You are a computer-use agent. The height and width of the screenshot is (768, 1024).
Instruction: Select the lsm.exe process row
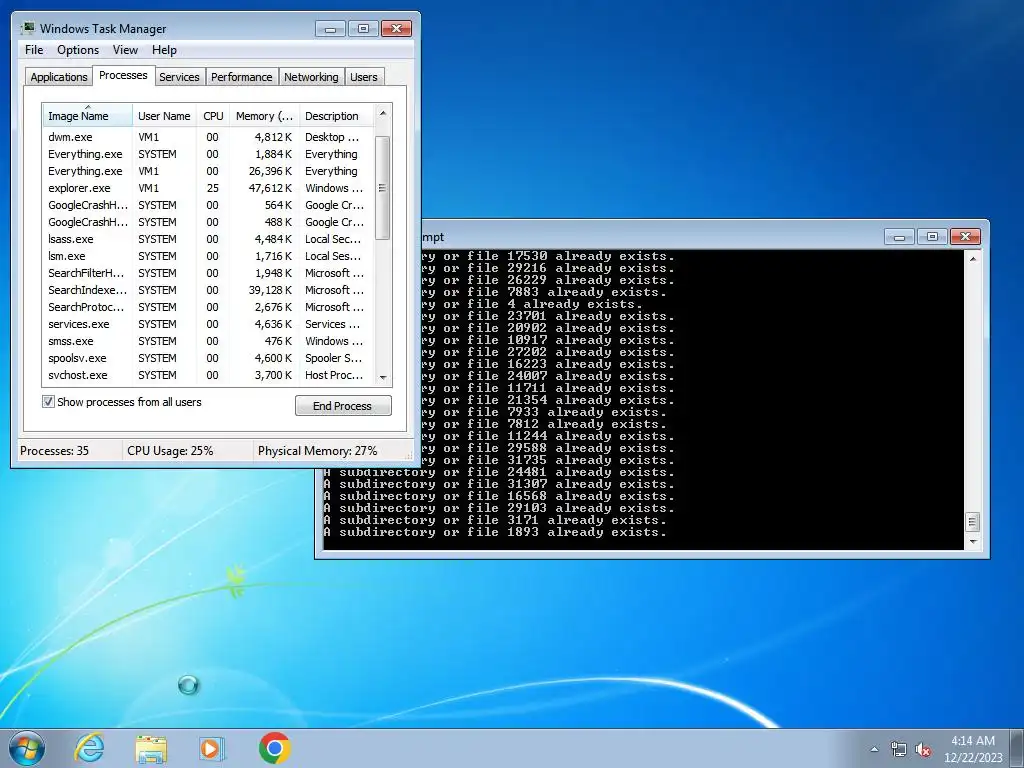click(208, 256)
